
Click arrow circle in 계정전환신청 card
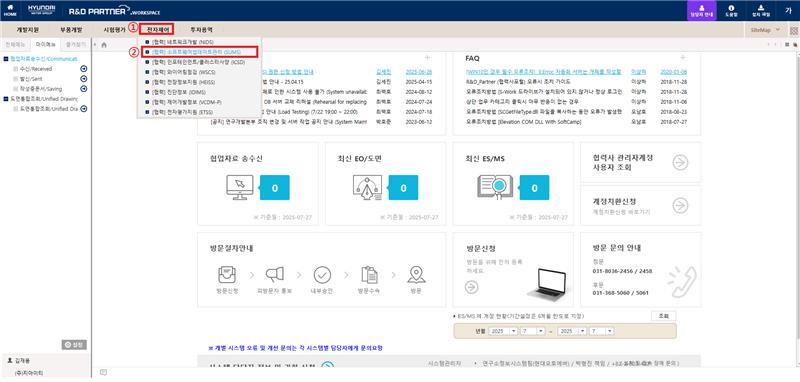pos(680,205)
